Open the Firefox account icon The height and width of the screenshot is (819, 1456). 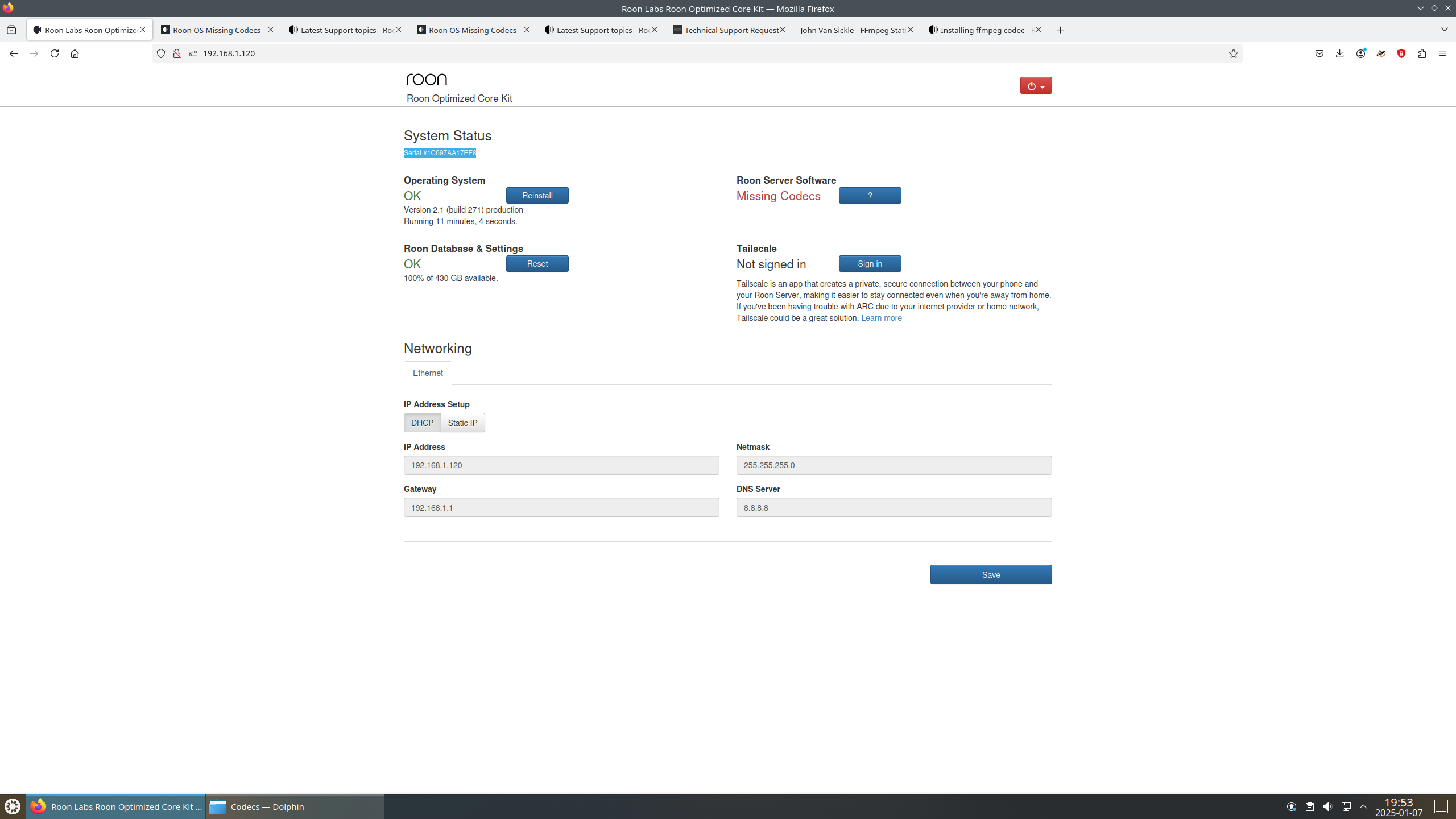coord(1360,53)
